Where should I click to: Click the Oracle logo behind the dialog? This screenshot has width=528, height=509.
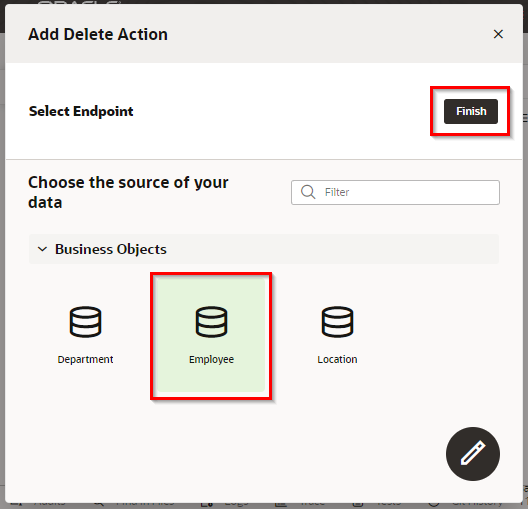79,3
